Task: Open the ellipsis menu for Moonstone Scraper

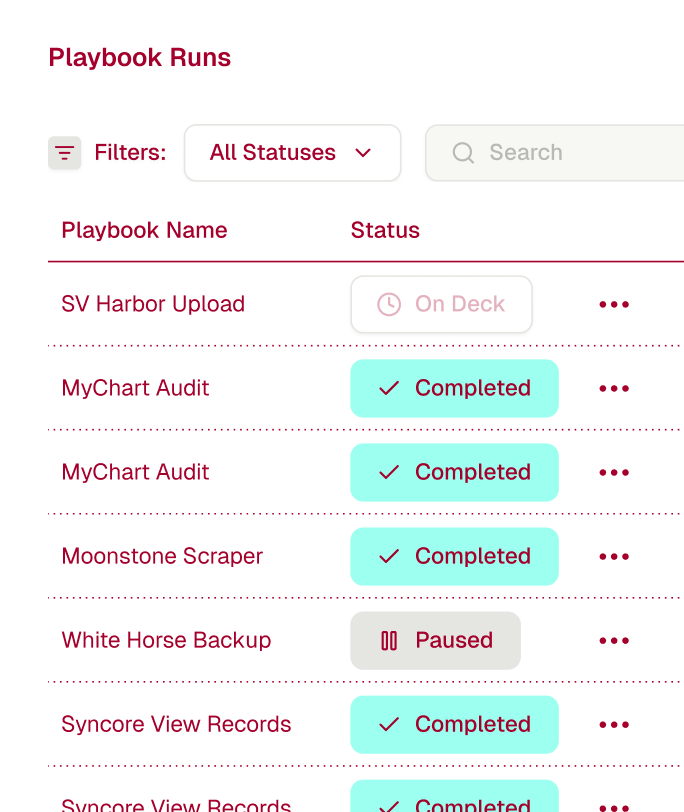Action: [613, 556]
